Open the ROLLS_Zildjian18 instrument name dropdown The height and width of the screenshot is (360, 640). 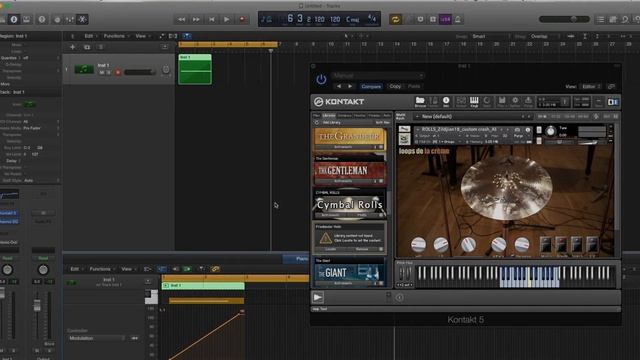click(458, 129)
